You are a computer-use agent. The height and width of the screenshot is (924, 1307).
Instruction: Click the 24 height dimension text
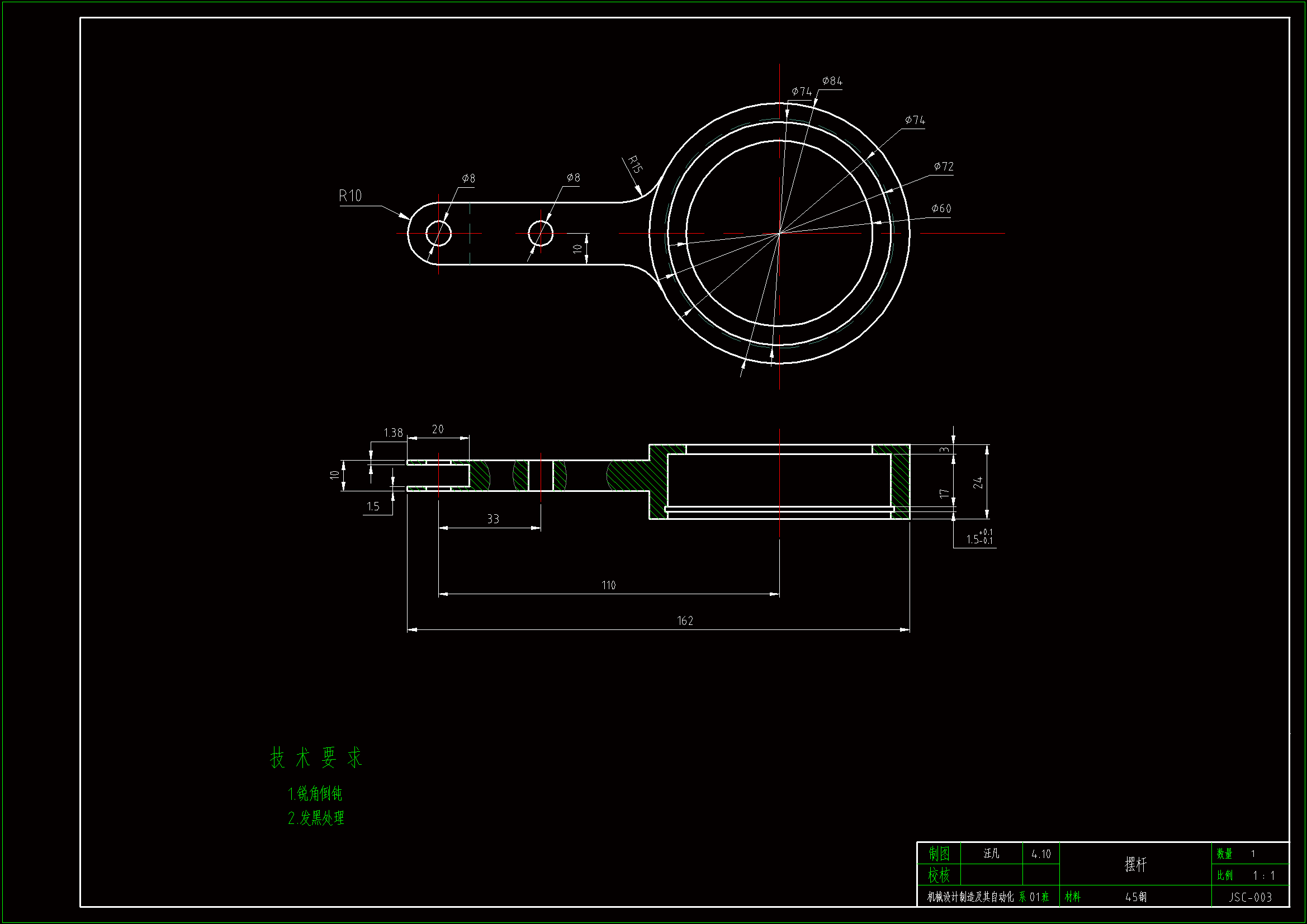[977, 482]
